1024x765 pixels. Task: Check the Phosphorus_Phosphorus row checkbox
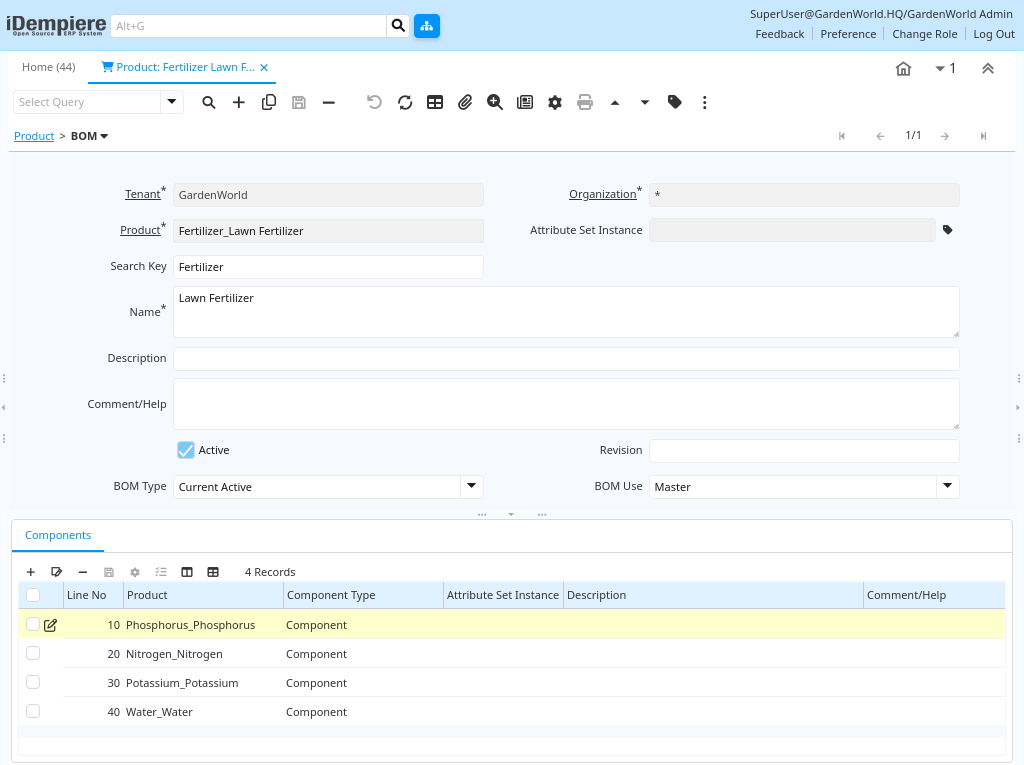(33, 625)
